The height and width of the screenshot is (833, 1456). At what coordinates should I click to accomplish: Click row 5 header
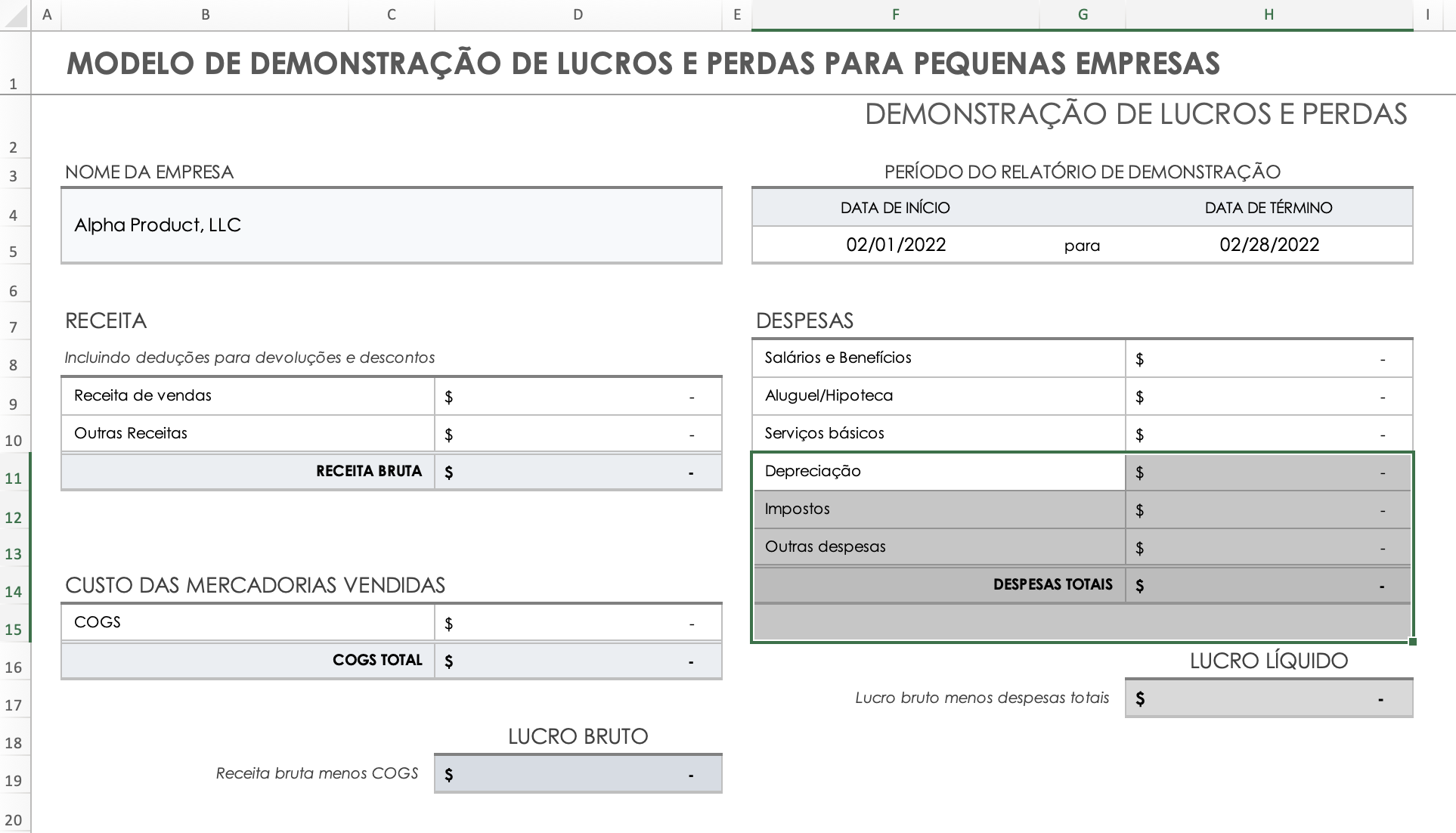click(x=14, y=251)
